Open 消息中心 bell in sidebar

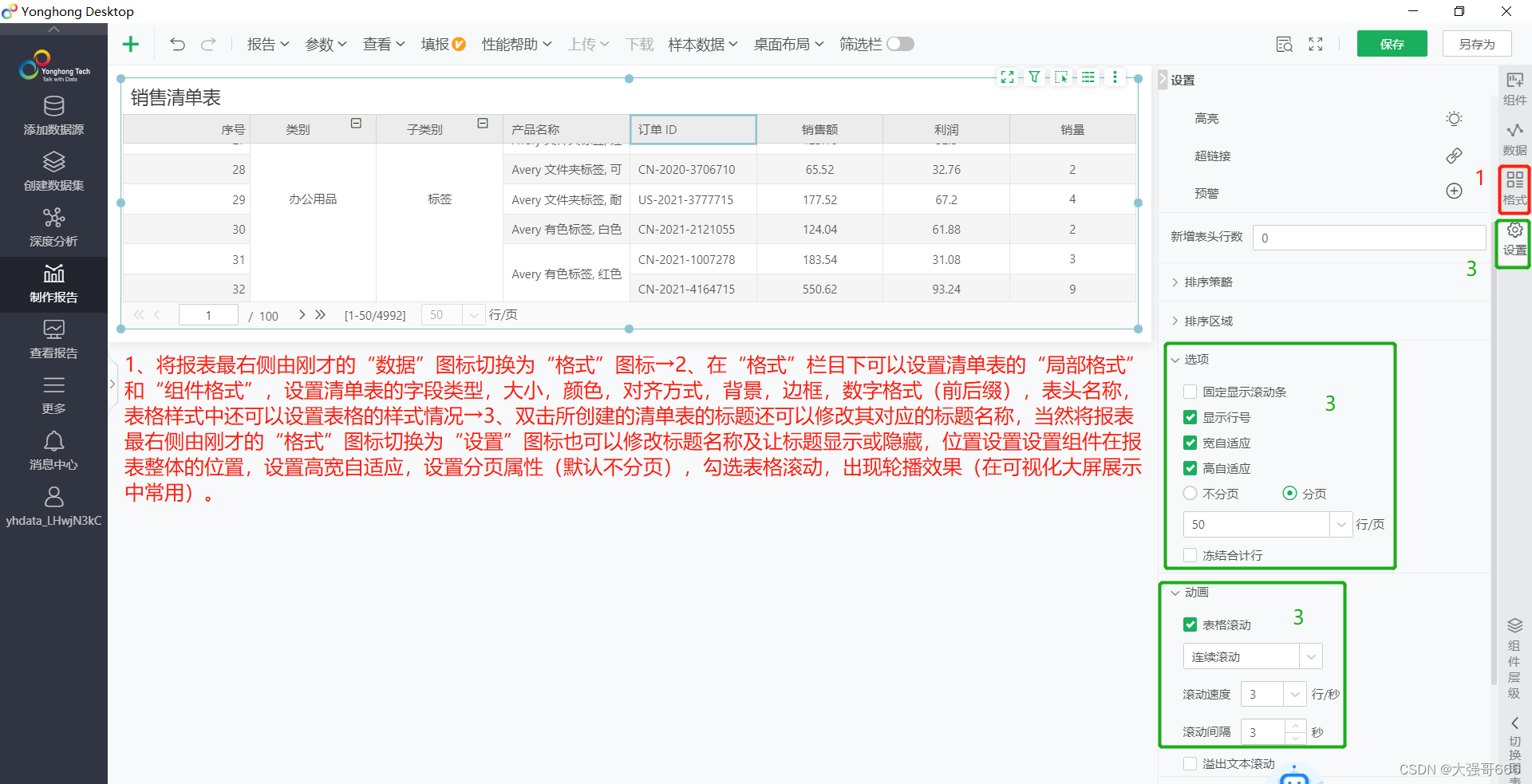pyautogui.click(x=53, y=451)
